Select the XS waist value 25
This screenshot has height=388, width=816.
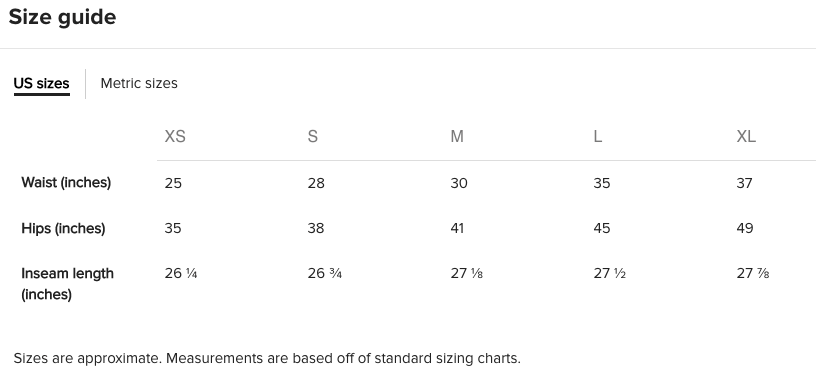pos(173,183)
